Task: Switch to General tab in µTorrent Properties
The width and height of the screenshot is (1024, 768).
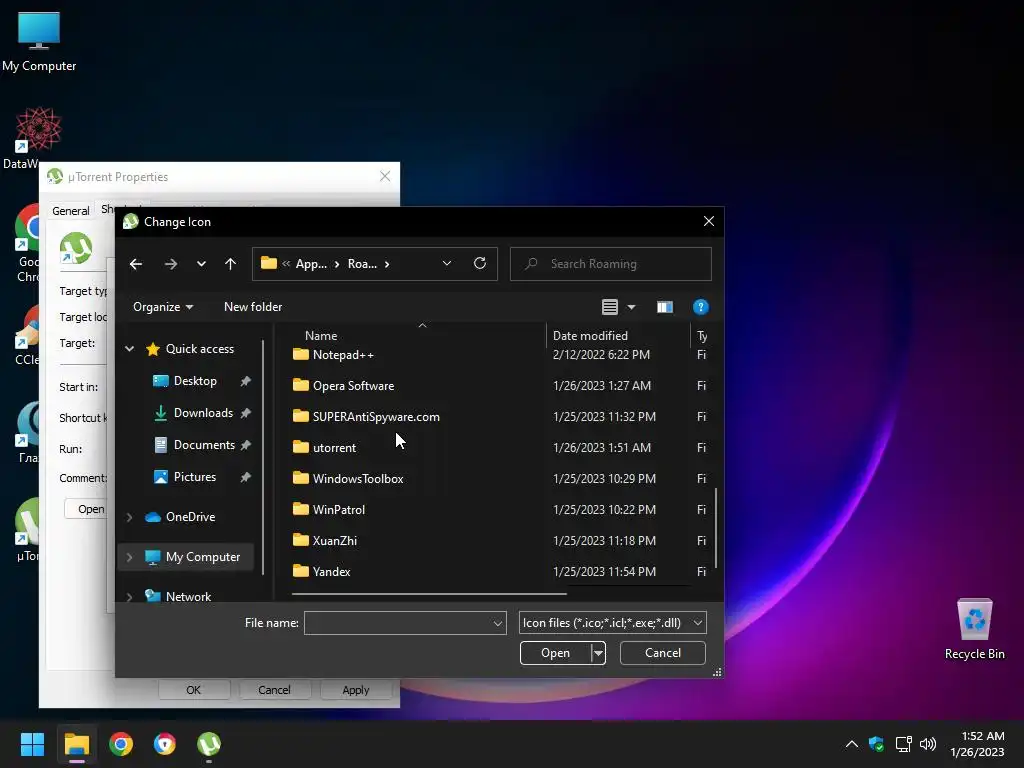Action: coord(71,211)
